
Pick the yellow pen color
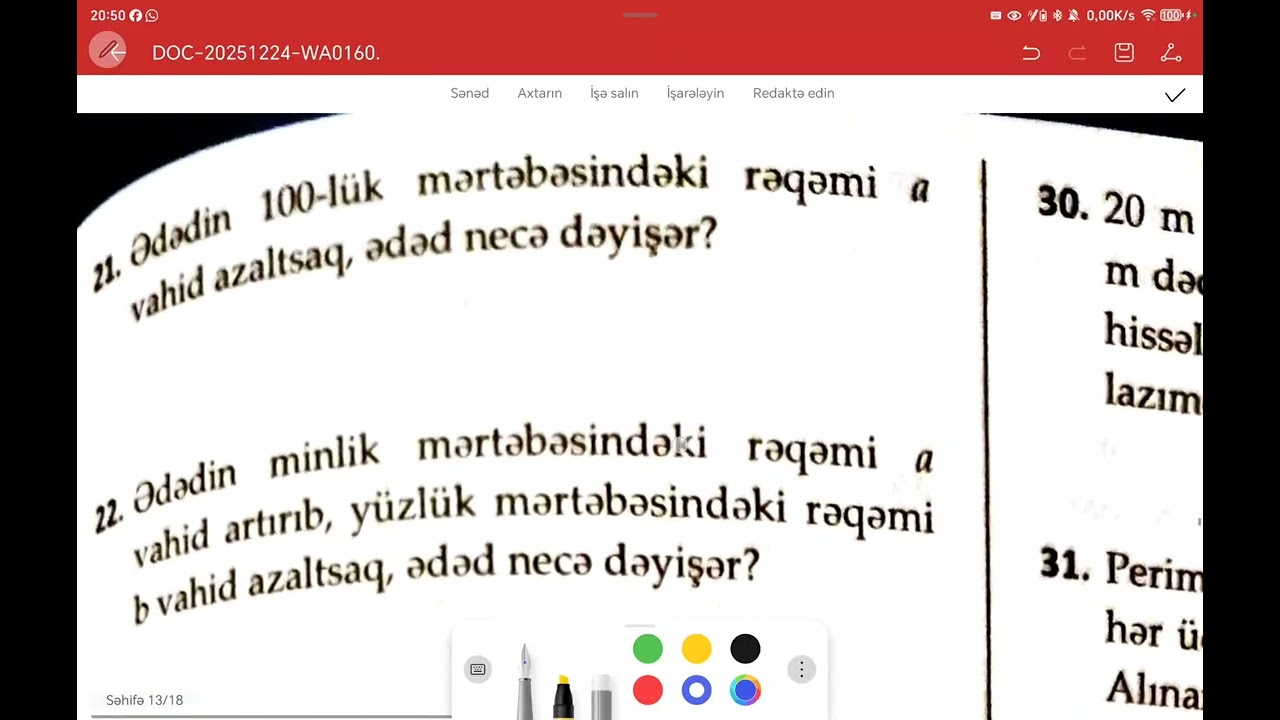pyautogui.click(x=697, y=649)
